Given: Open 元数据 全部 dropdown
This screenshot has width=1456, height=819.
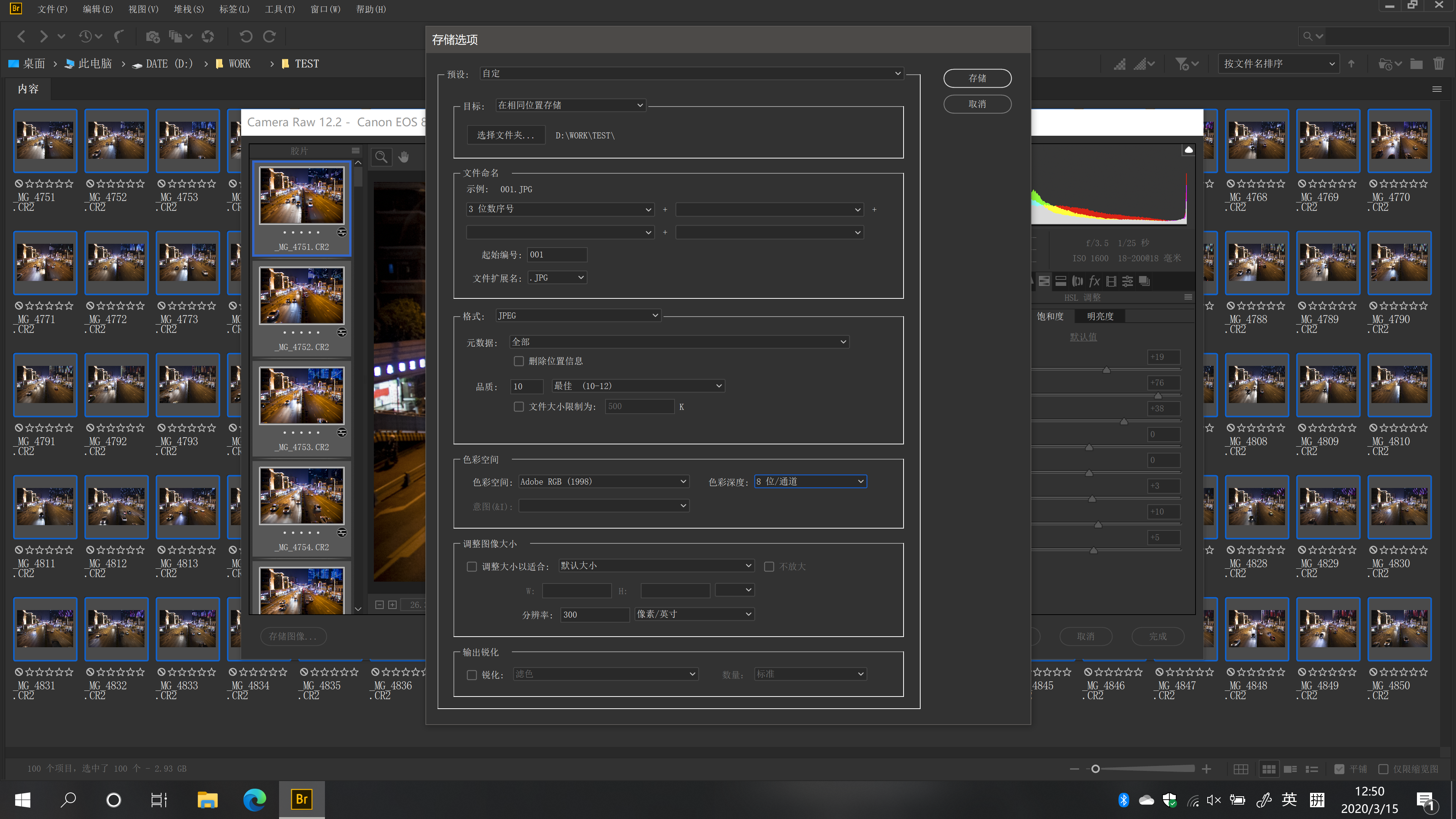Looking at the screenshot, I should coord(679,342).
